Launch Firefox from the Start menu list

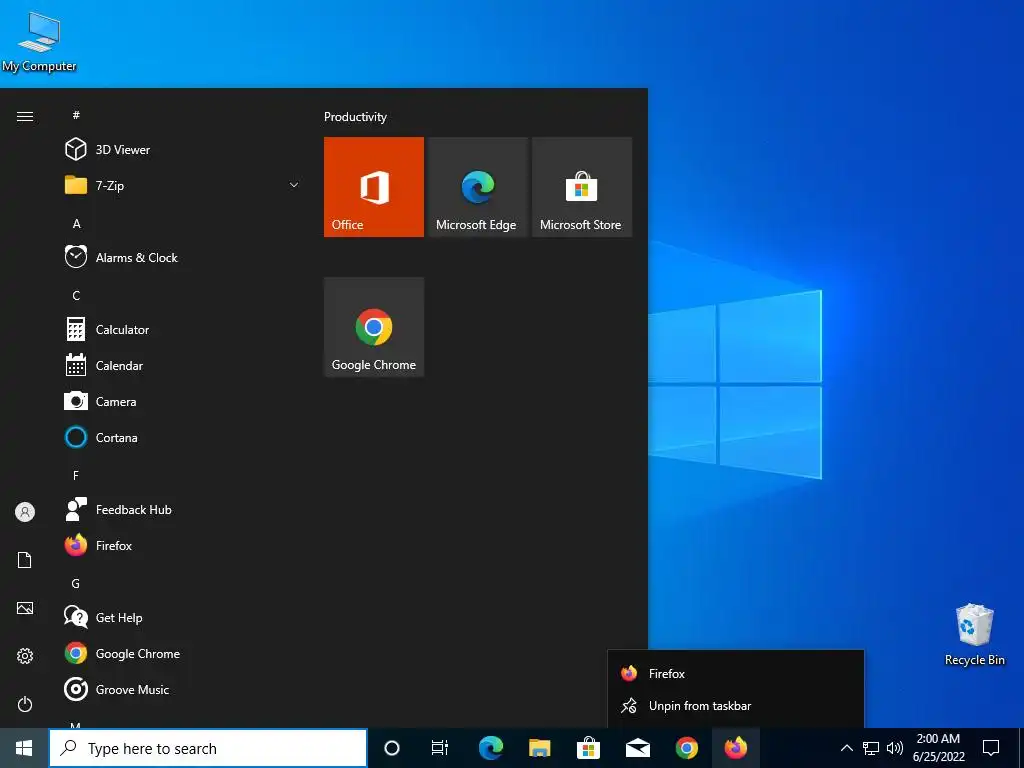tap(183, 545)
